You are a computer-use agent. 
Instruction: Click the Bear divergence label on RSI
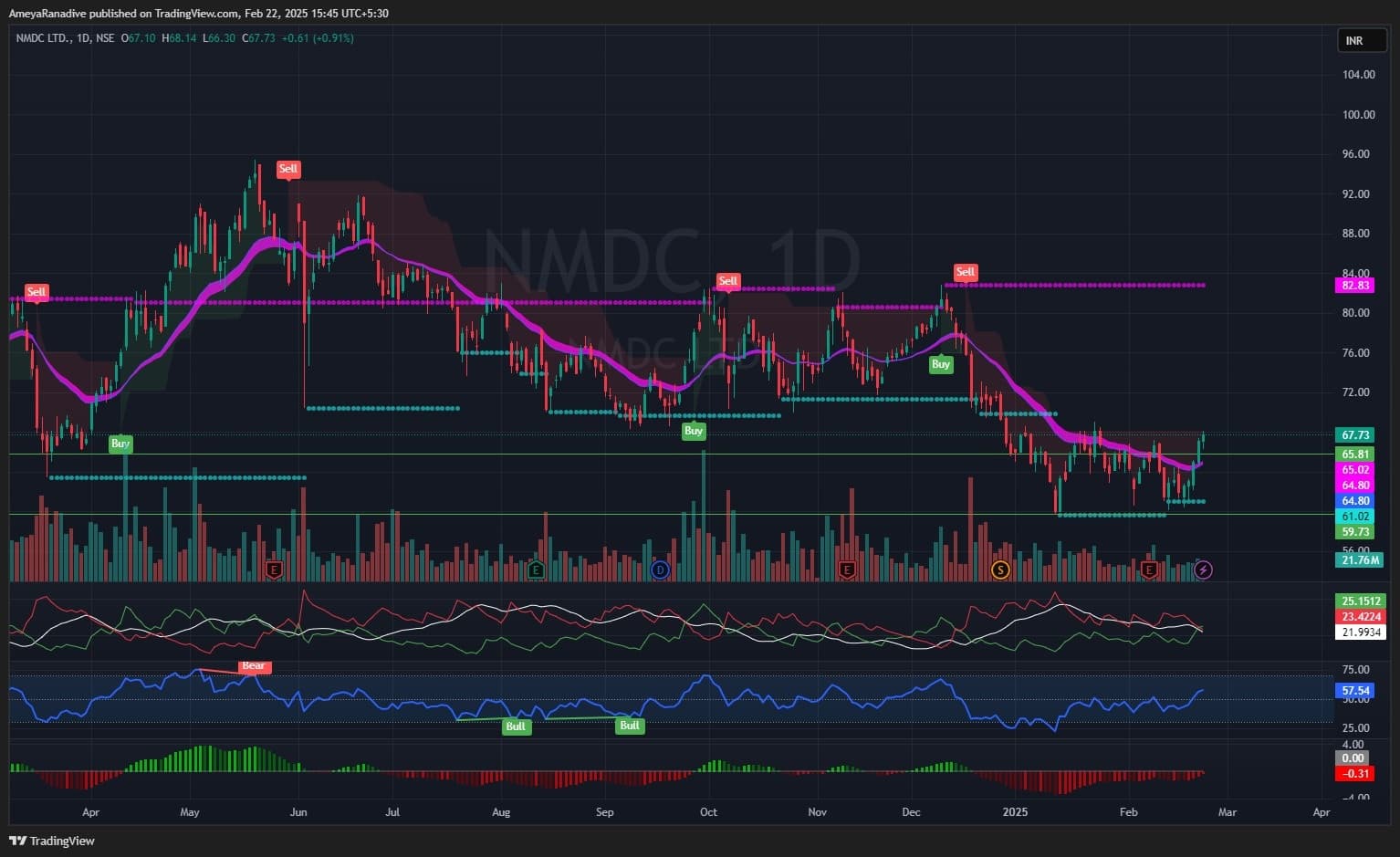[253, 666]
